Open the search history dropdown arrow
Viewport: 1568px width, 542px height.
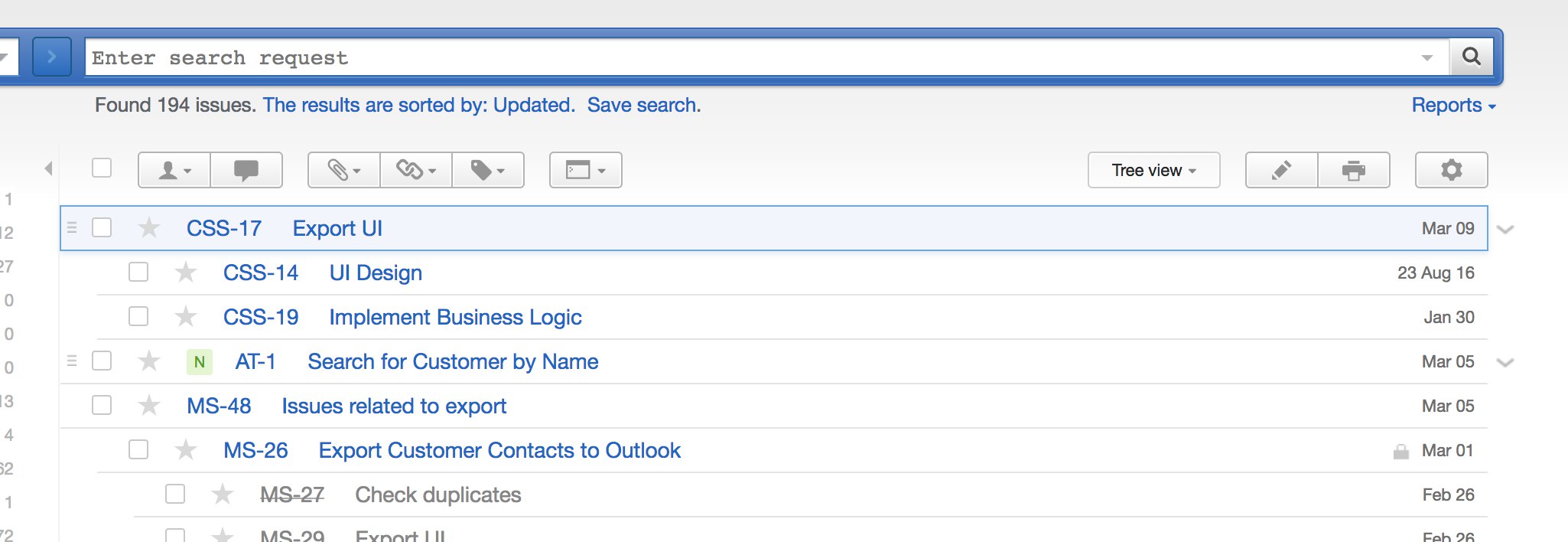tap(1426, 57)
